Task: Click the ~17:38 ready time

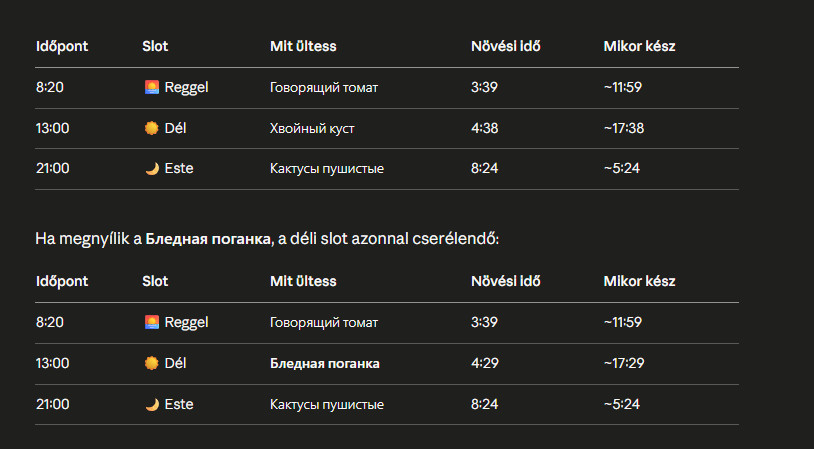Action: (623, 128)
